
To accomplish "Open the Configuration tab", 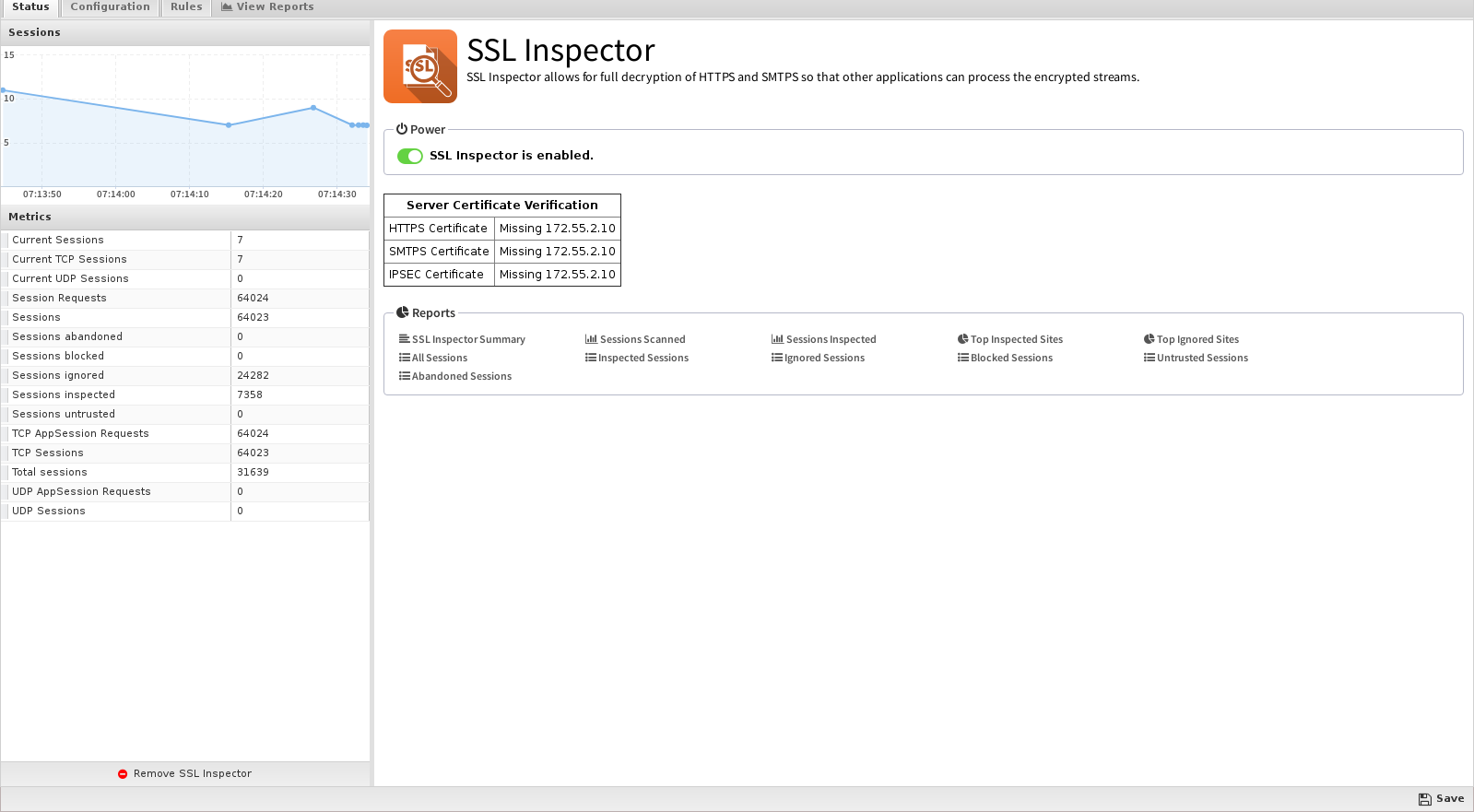I will pos(110,7).
